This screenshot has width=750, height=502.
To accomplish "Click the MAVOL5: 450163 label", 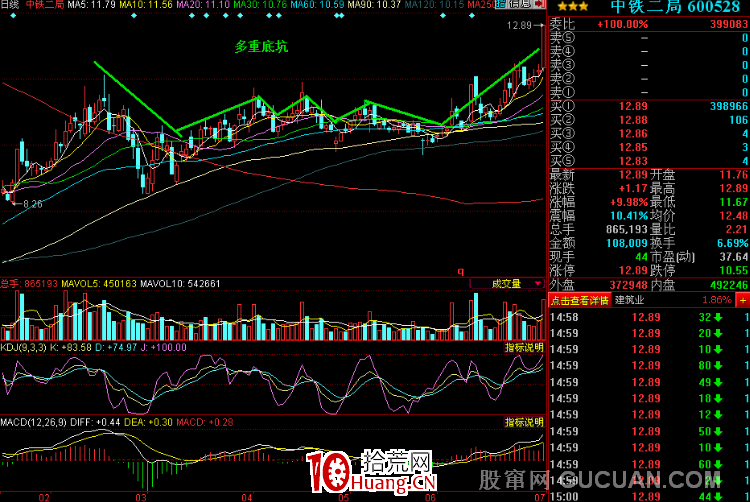I will pos(99,284).
